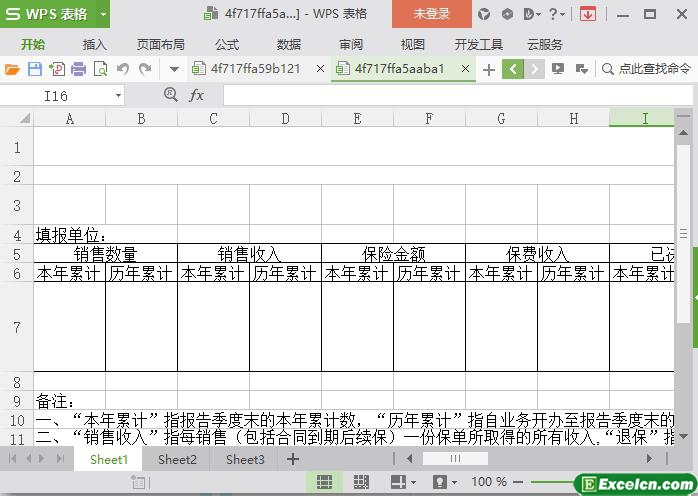The width and height of the screenshot is (698, 496).
Task: Open the 审阅 ribbon tab
Action: tap(351, 45)
